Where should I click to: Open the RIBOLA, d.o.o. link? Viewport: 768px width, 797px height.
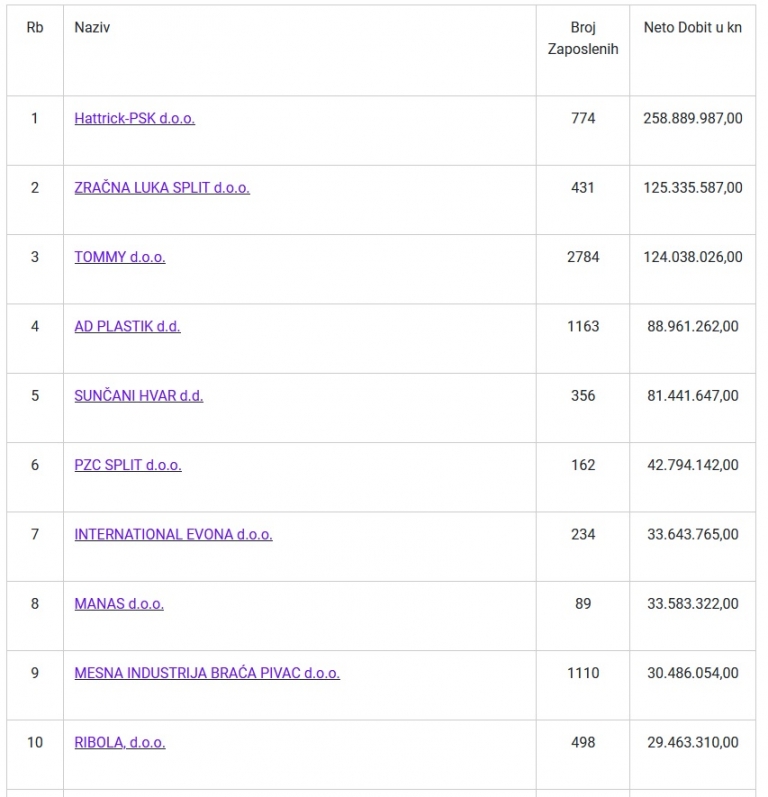120,743
